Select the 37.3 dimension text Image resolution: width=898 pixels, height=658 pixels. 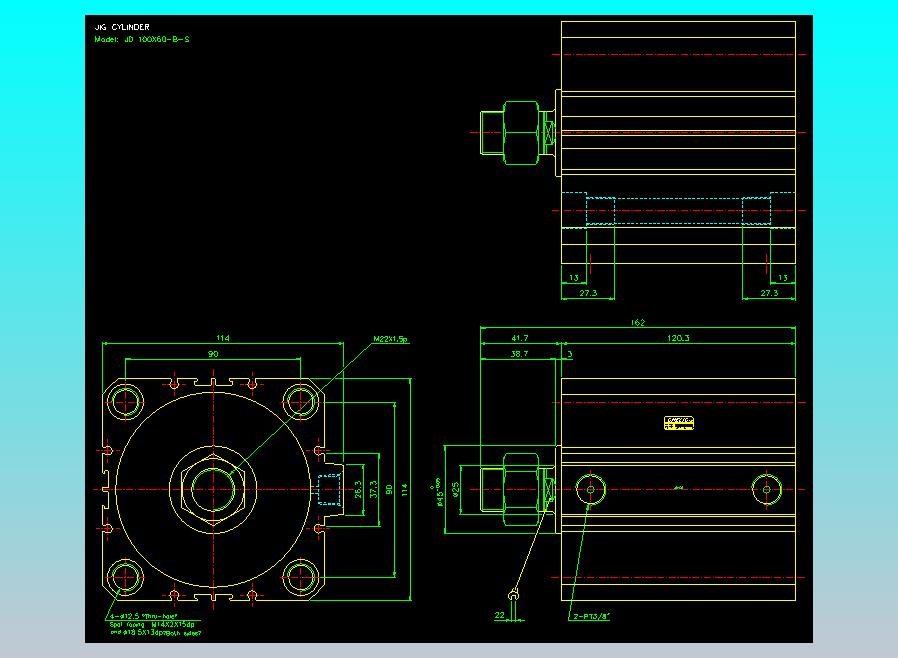click(x=373, y=489)
